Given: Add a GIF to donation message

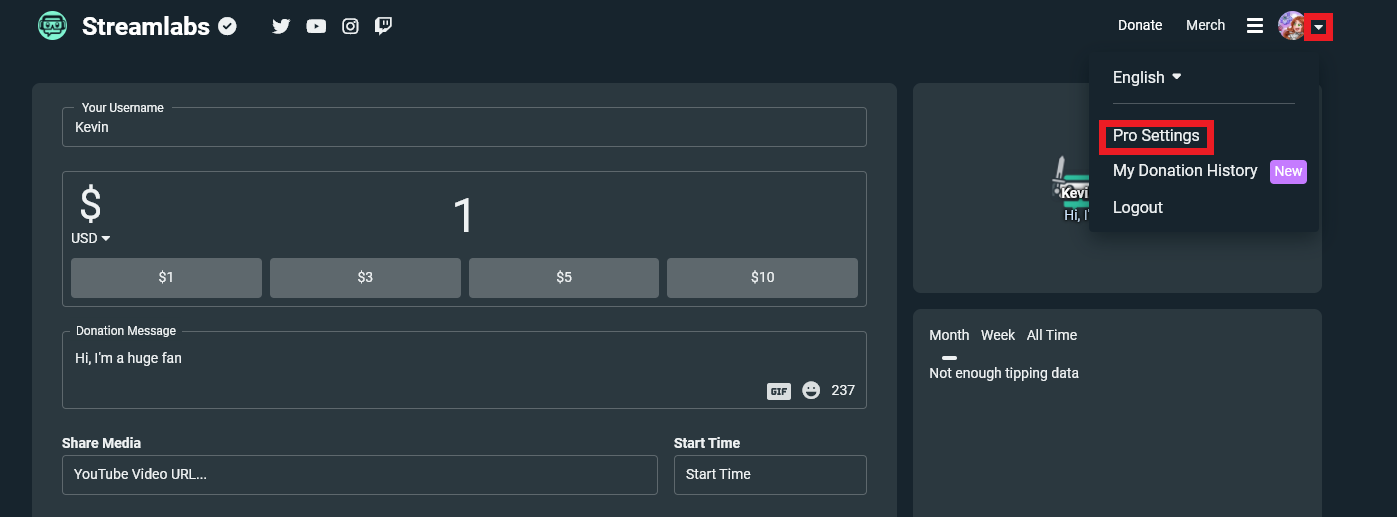Looking at the screenshot, I should tap(779, 391).
